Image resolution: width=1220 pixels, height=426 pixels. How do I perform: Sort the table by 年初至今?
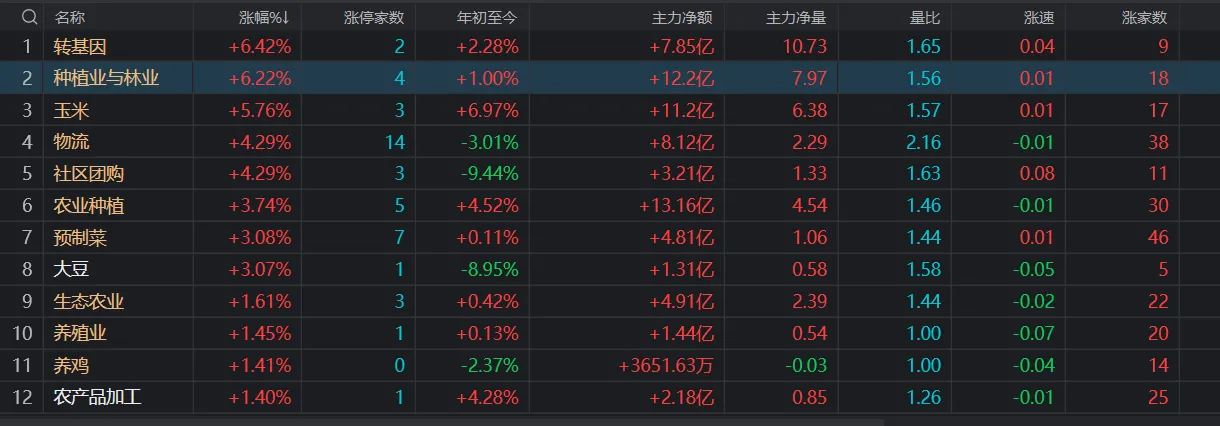487,17
